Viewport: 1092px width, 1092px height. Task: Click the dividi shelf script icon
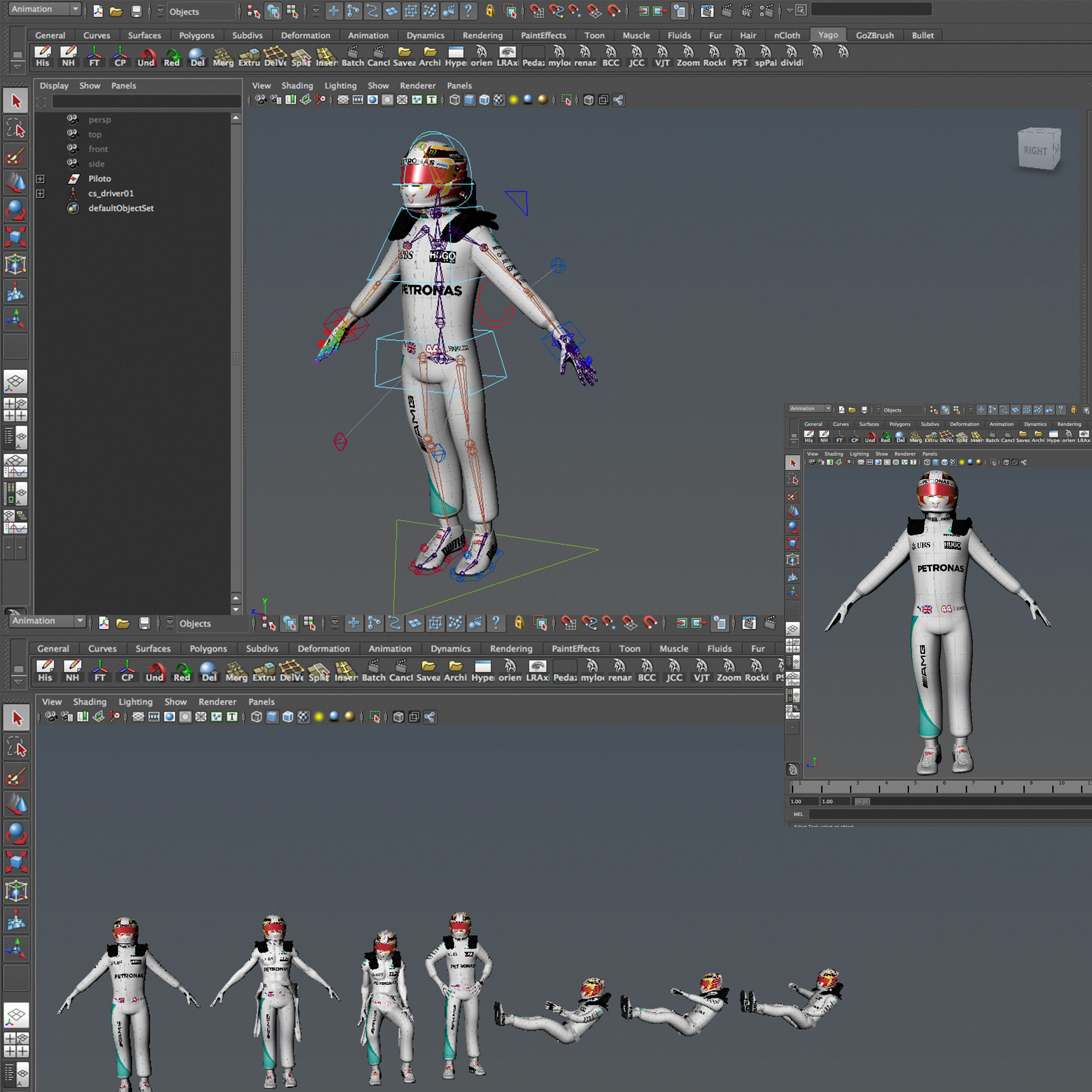point(791,56)
